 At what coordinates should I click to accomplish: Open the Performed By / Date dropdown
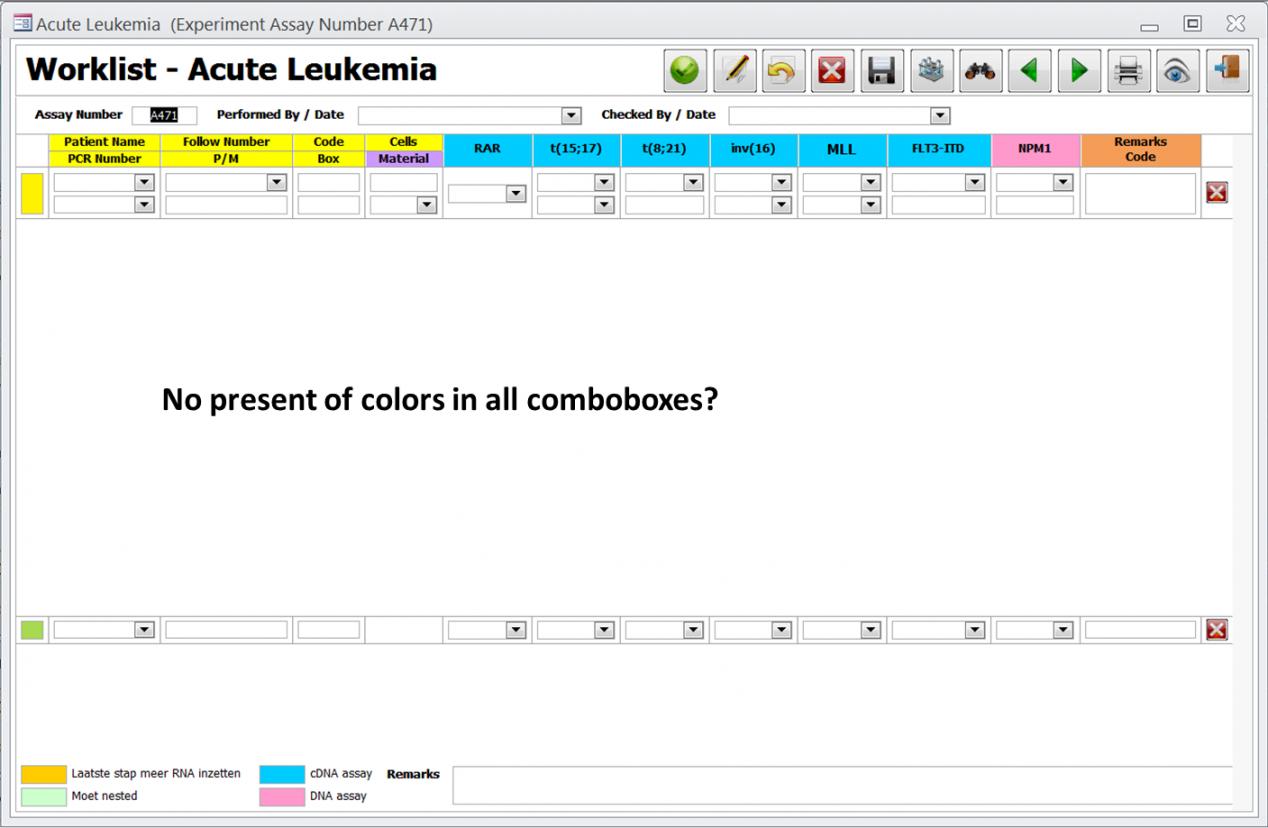(x=571, y=116)
